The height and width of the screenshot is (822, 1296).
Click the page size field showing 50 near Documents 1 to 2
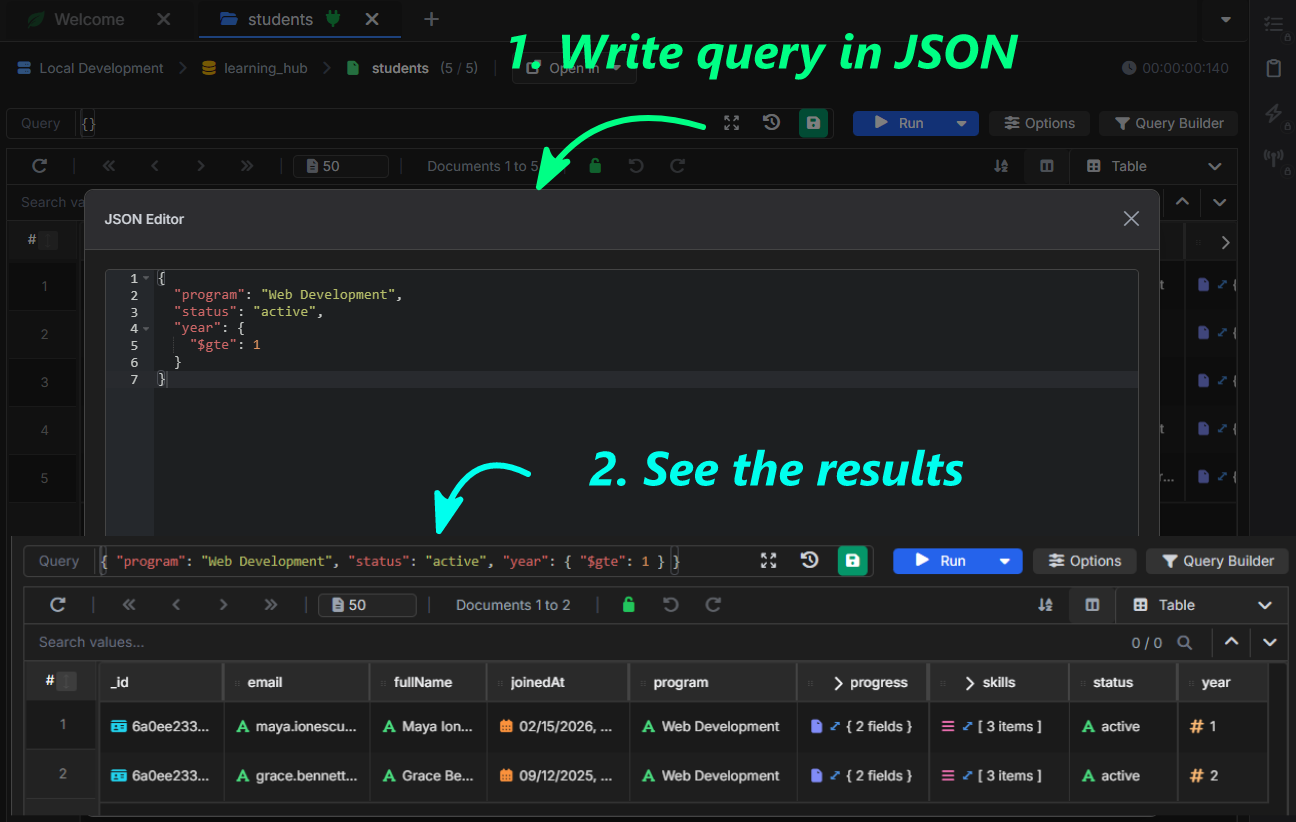(x=367, y=605)
